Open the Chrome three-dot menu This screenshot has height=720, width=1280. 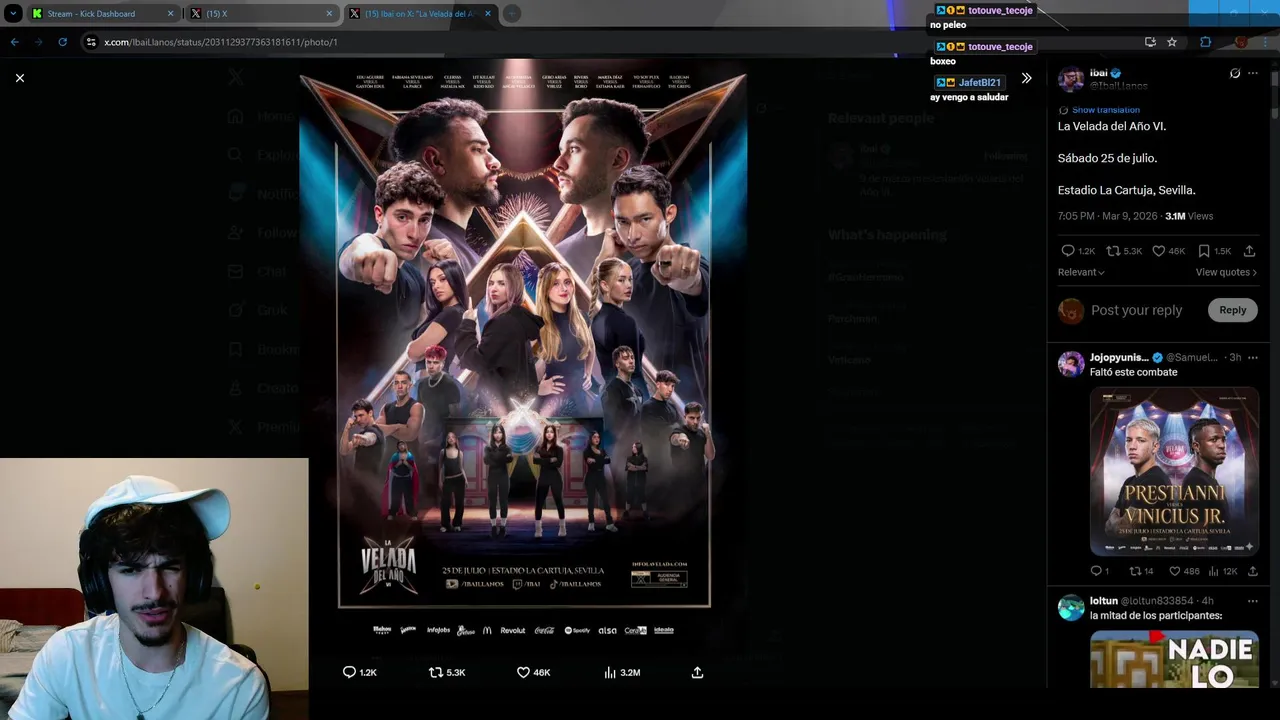click(x=1264, y=42)
